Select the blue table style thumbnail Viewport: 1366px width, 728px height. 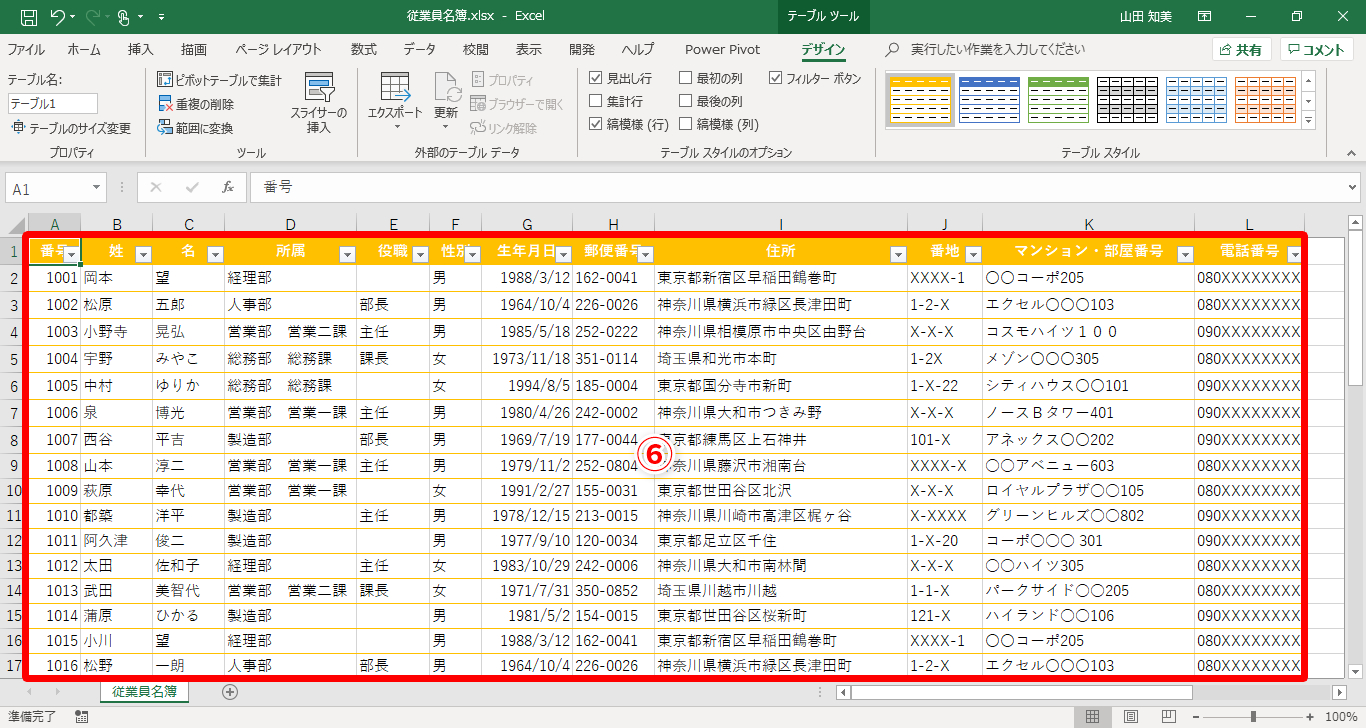(989, 100)
